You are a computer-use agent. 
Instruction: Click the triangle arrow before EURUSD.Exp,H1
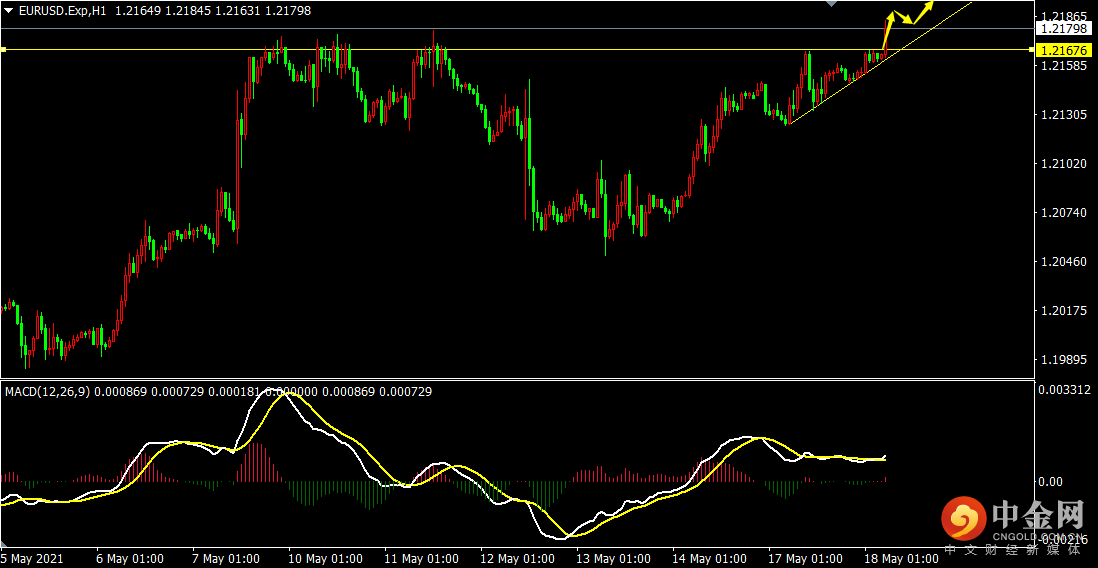[x=8, y=10]
